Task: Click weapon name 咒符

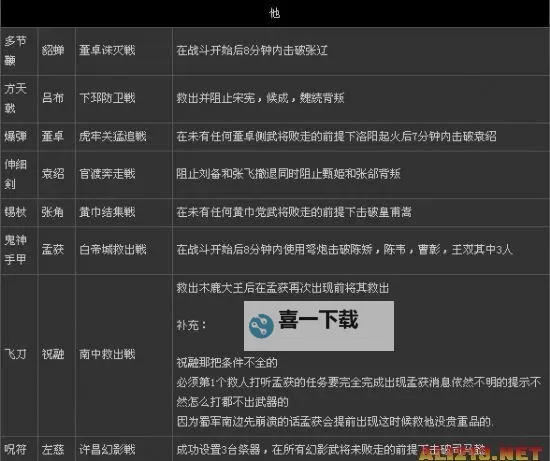Action: [x=15, y=449]
